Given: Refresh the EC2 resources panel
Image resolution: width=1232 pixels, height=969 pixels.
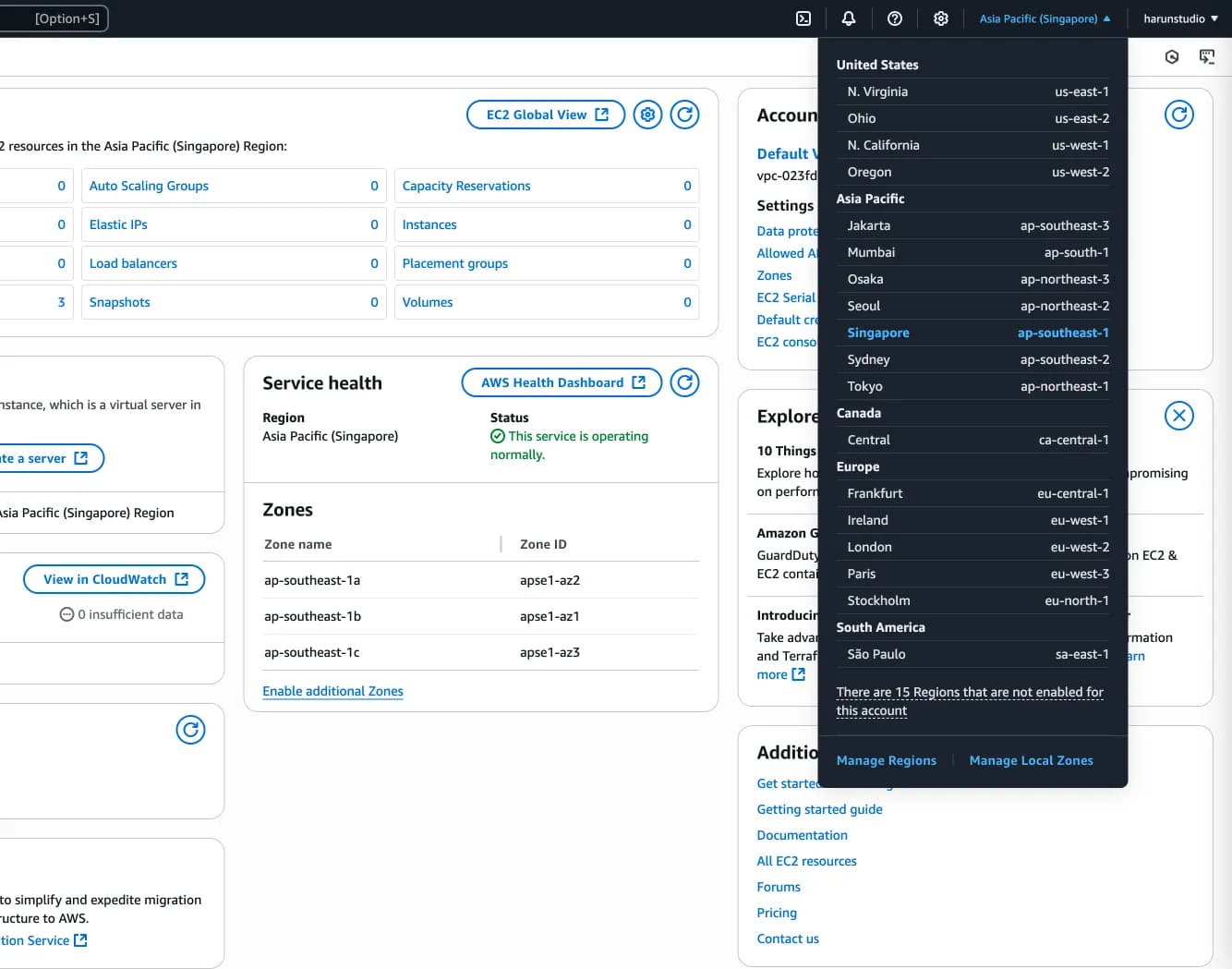Looking at the screenshot, I should tap(684, 115).
